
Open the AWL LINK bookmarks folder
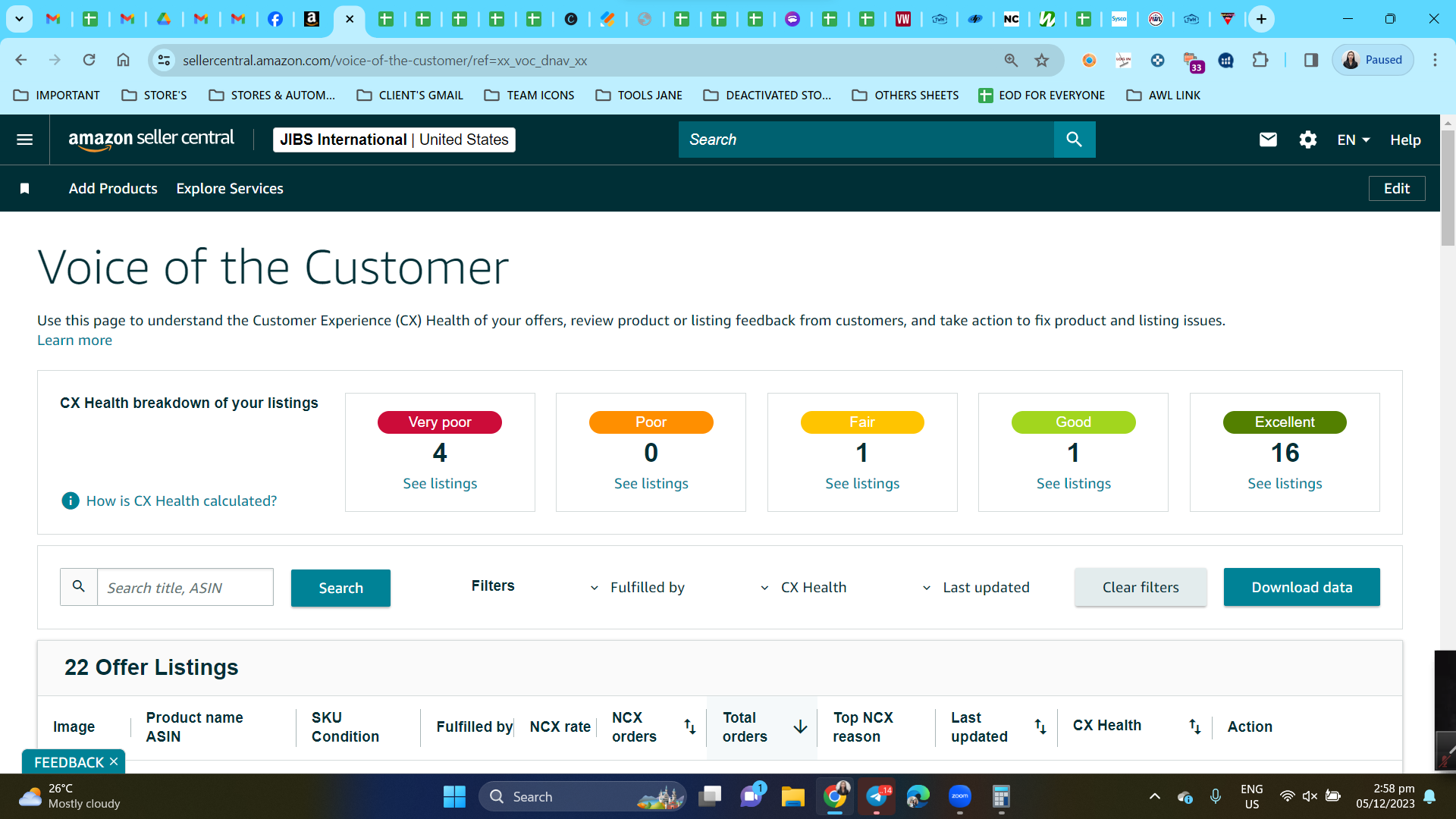click(x=1163, y=96)
